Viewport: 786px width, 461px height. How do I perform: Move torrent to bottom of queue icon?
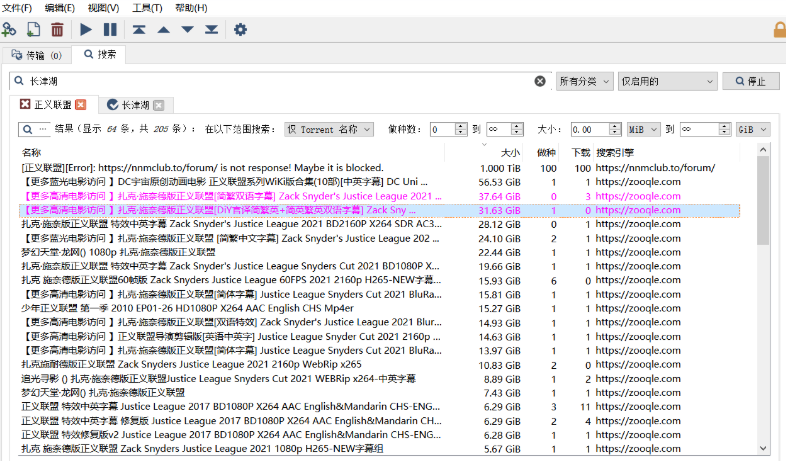[x=212, y=30]
